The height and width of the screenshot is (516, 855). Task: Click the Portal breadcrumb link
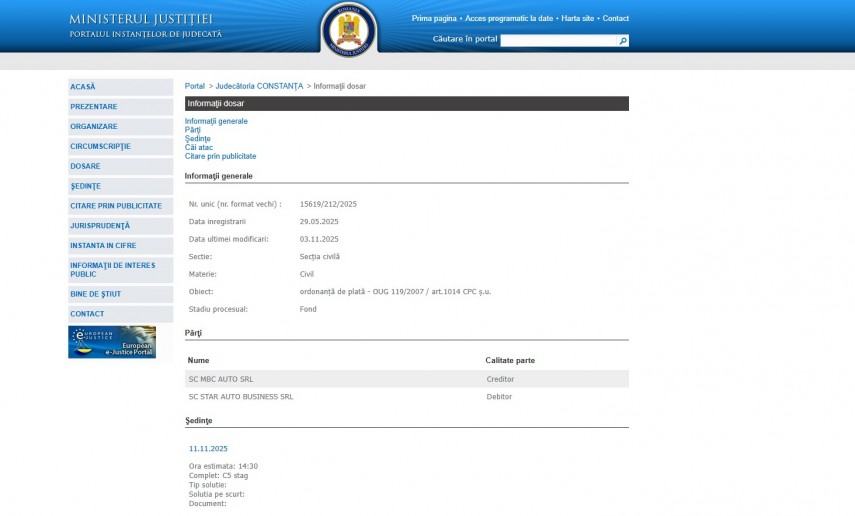[194, 86]
